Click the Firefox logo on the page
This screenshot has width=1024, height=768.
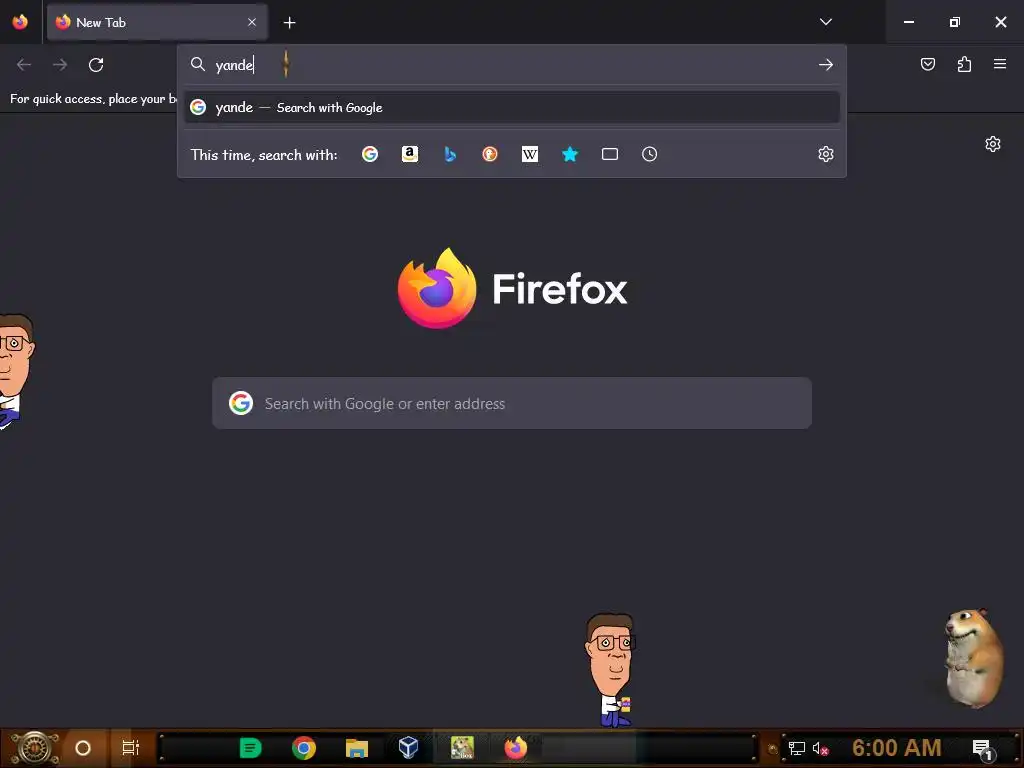tap(512, 289)
